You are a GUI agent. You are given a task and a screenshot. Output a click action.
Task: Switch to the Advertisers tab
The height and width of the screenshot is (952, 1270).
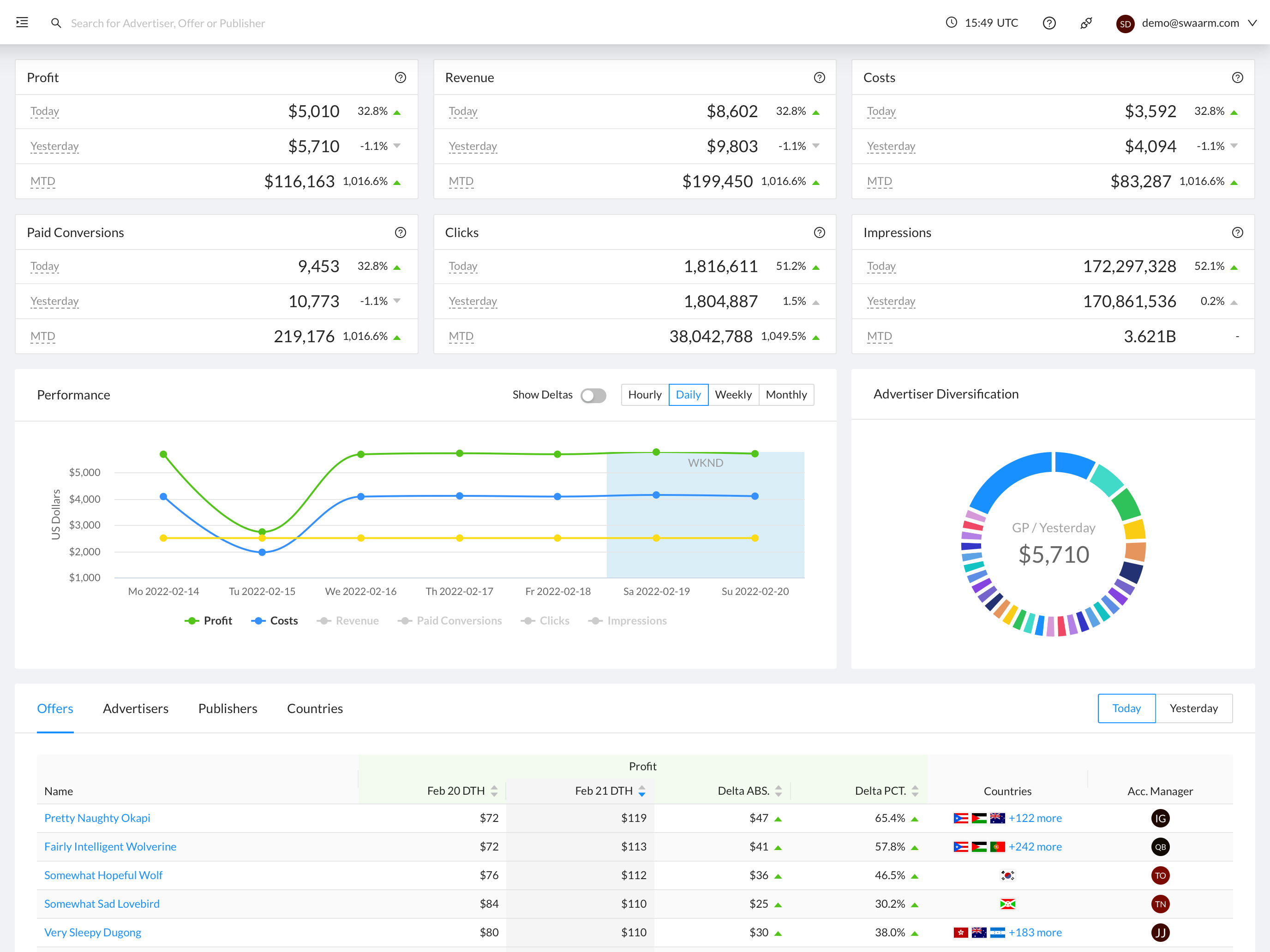pyautogui.click(x=136, y=708)
